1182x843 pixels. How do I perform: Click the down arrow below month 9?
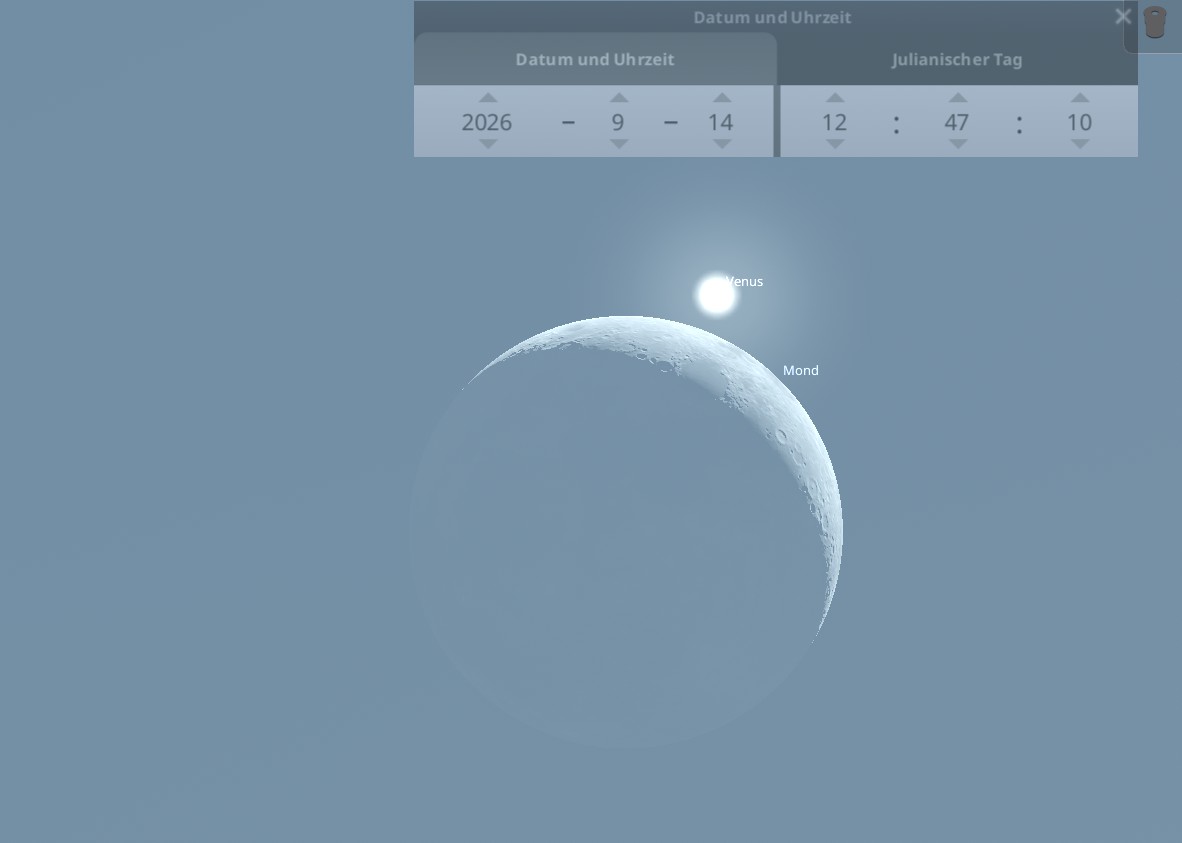pyautogui.click(x=619, y=144)
